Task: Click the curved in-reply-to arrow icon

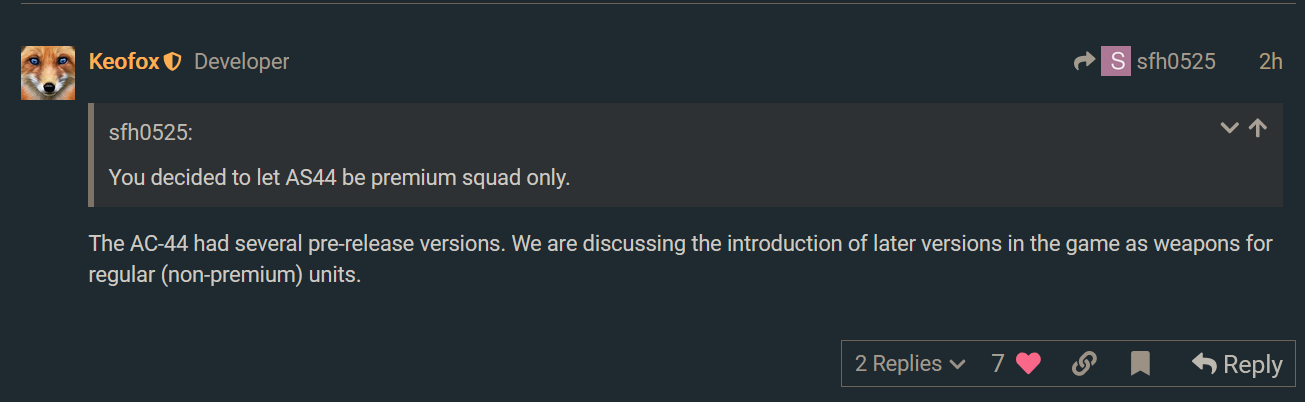Action: tap(1084, 62)
